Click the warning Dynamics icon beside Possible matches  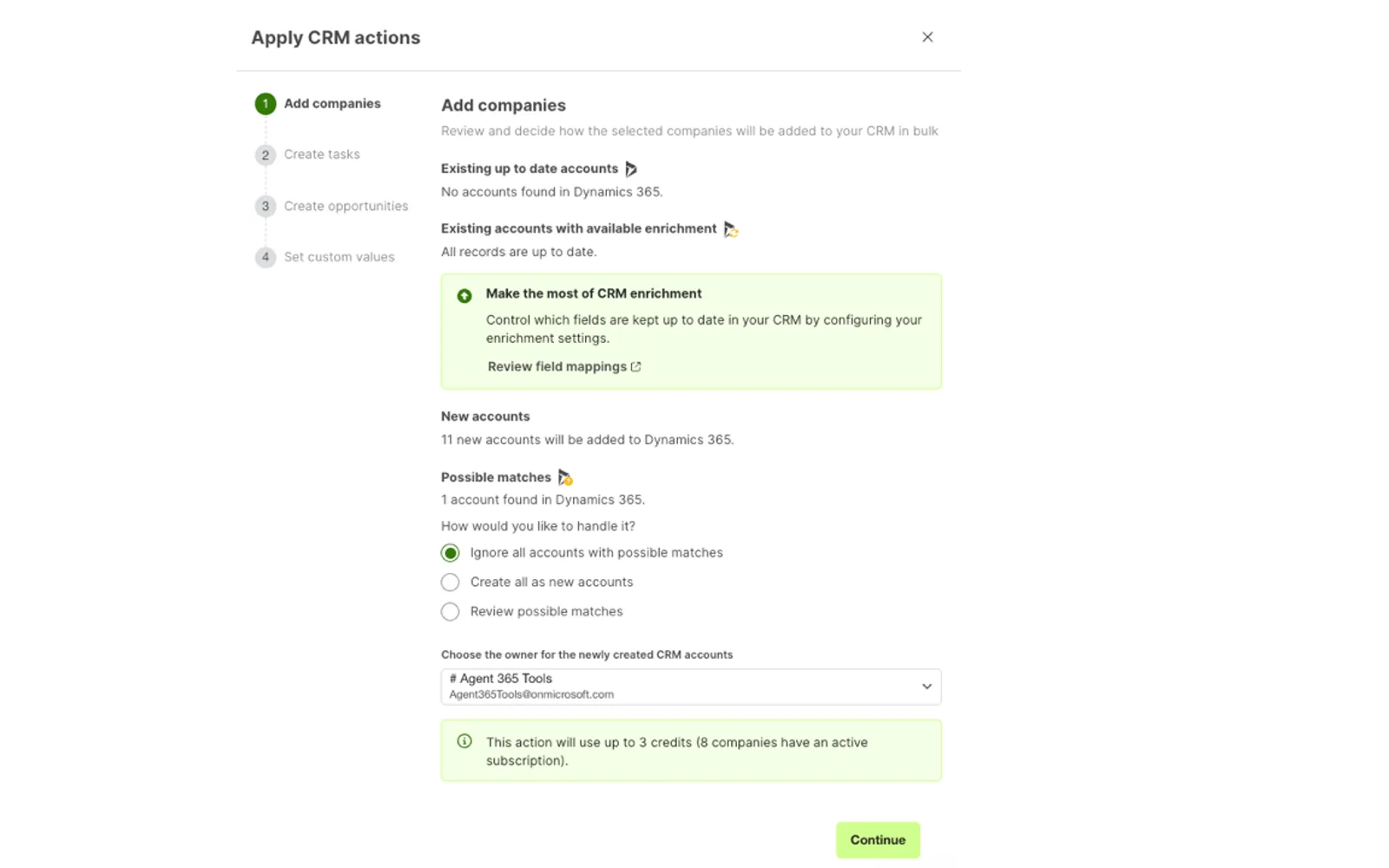point(565,477)
